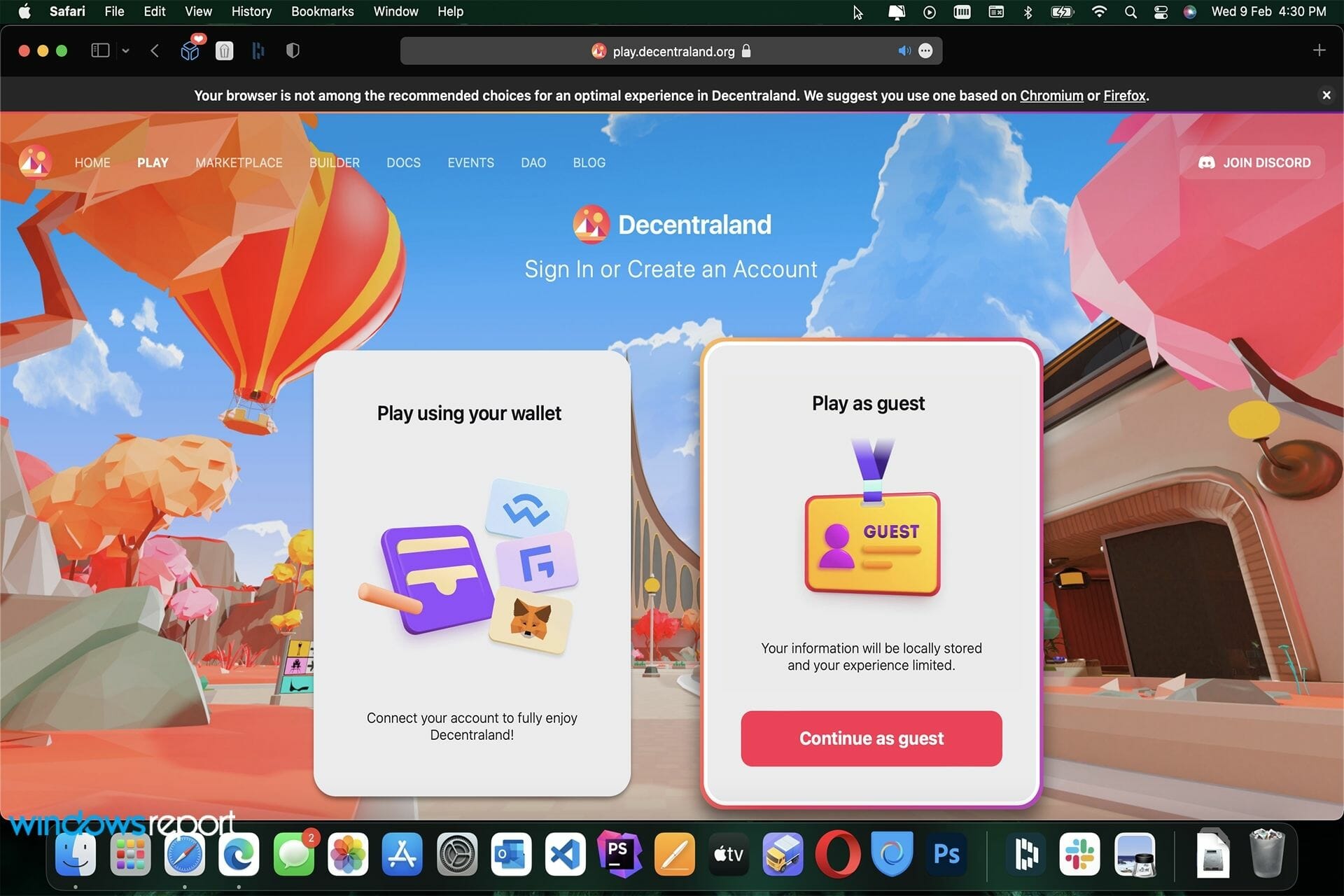Image resolution: width=1344 pixels, height=896 pixels.
Task: Open the EVENTS nav item
Action: tap(470, 162)
